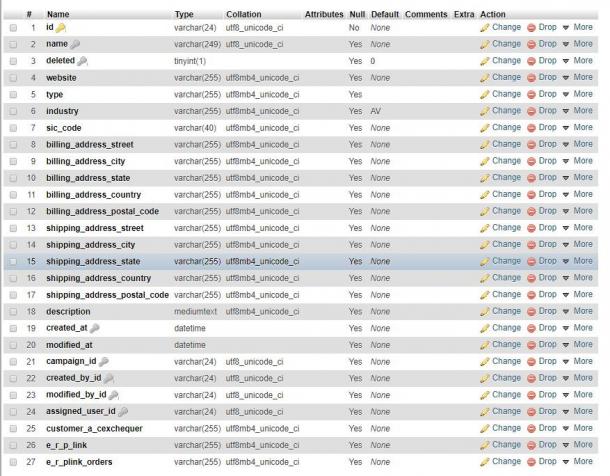The height and width of the screenshot is (476, 610).
Task: Click the Name column header
Action: pos(58,14)
